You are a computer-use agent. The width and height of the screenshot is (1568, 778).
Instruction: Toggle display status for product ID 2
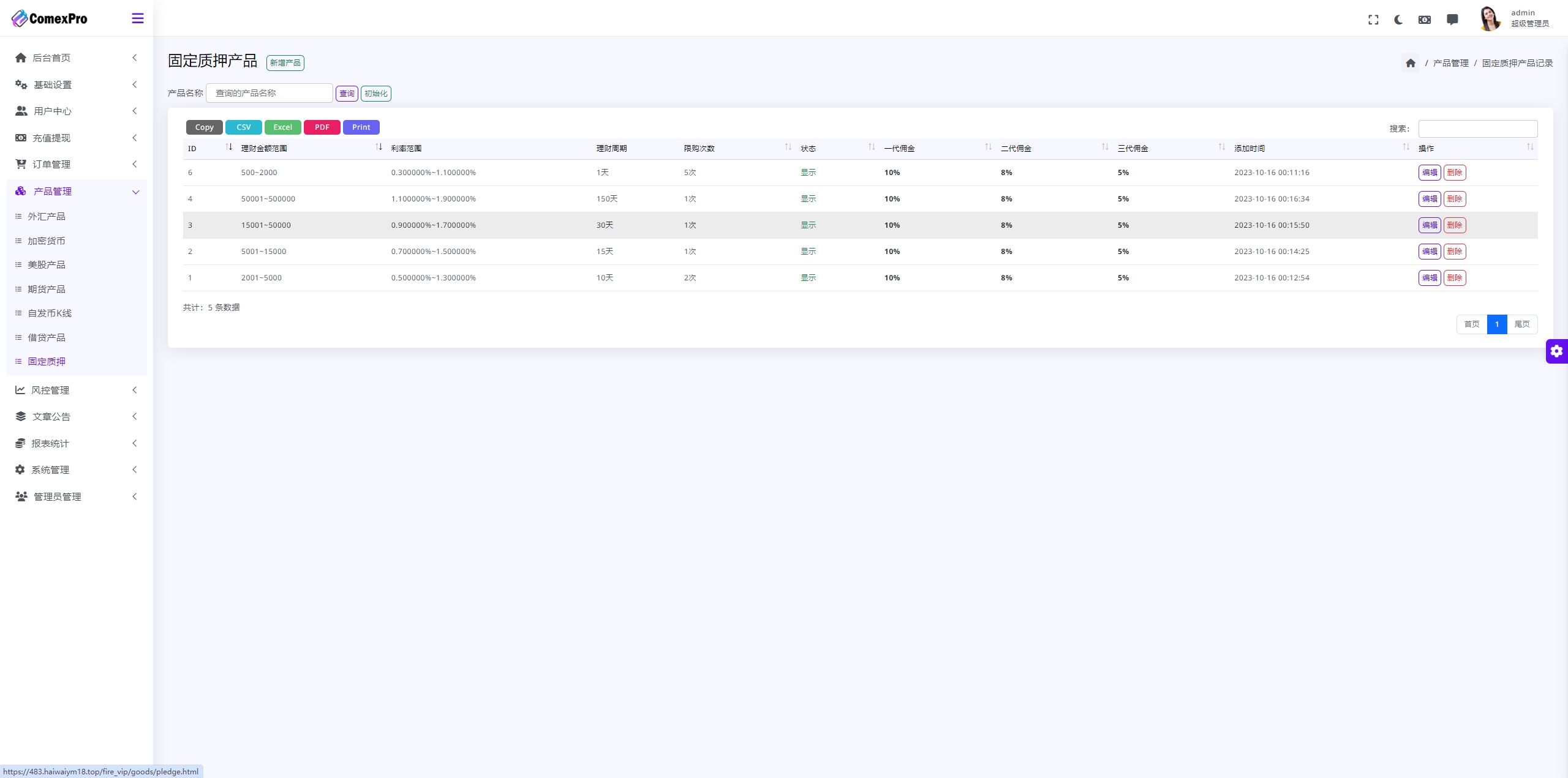tap(808, 251)
